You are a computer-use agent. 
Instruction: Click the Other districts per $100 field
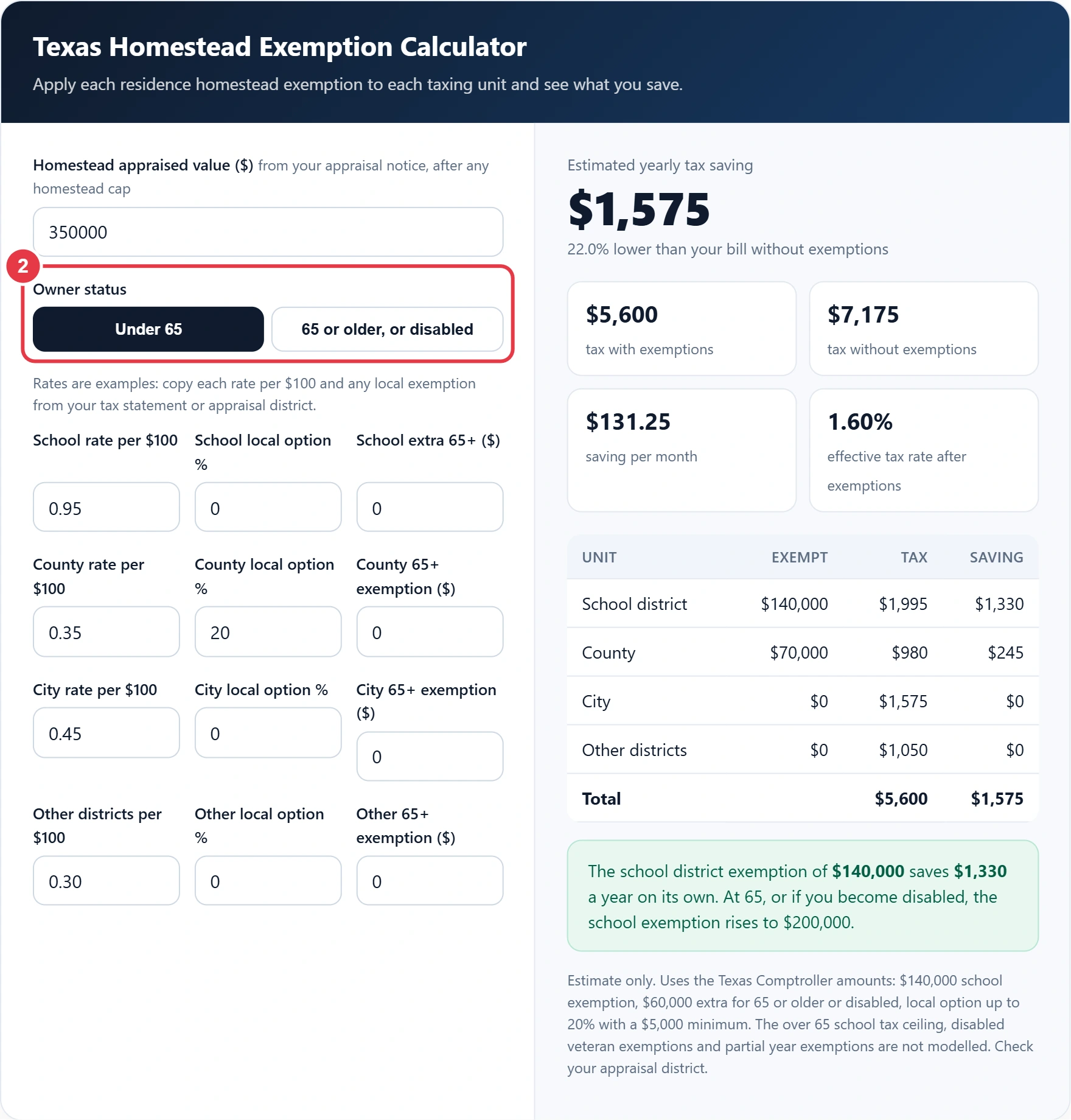106,881
